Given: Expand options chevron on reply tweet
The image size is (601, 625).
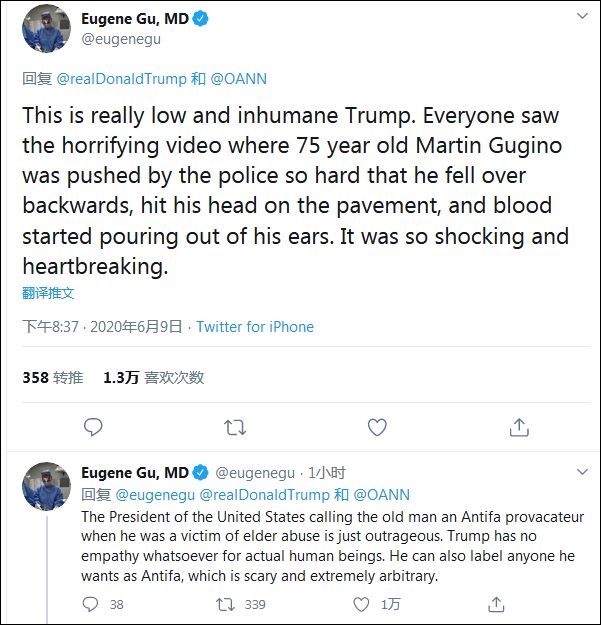Looking at the screenshot, I should click(x=581, y=472).
